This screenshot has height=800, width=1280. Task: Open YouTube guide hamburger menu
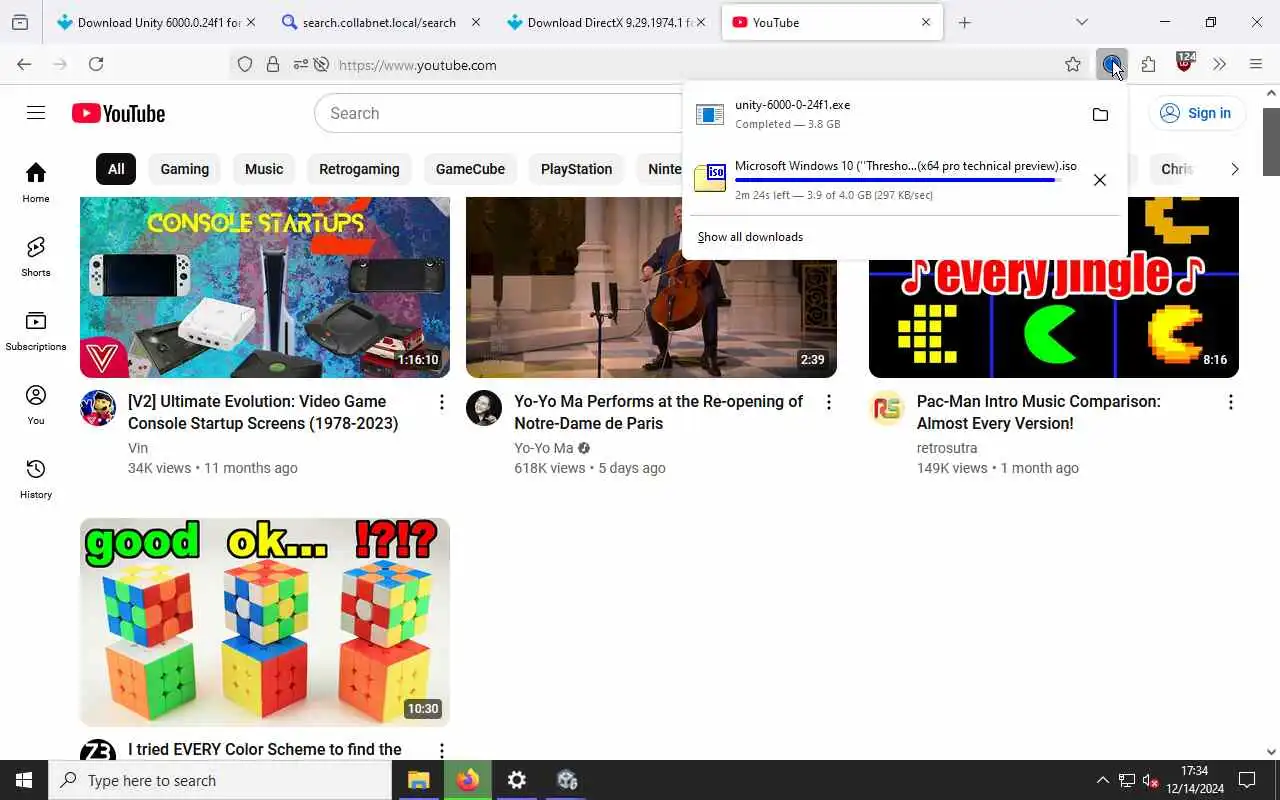[x=36, y=113]
